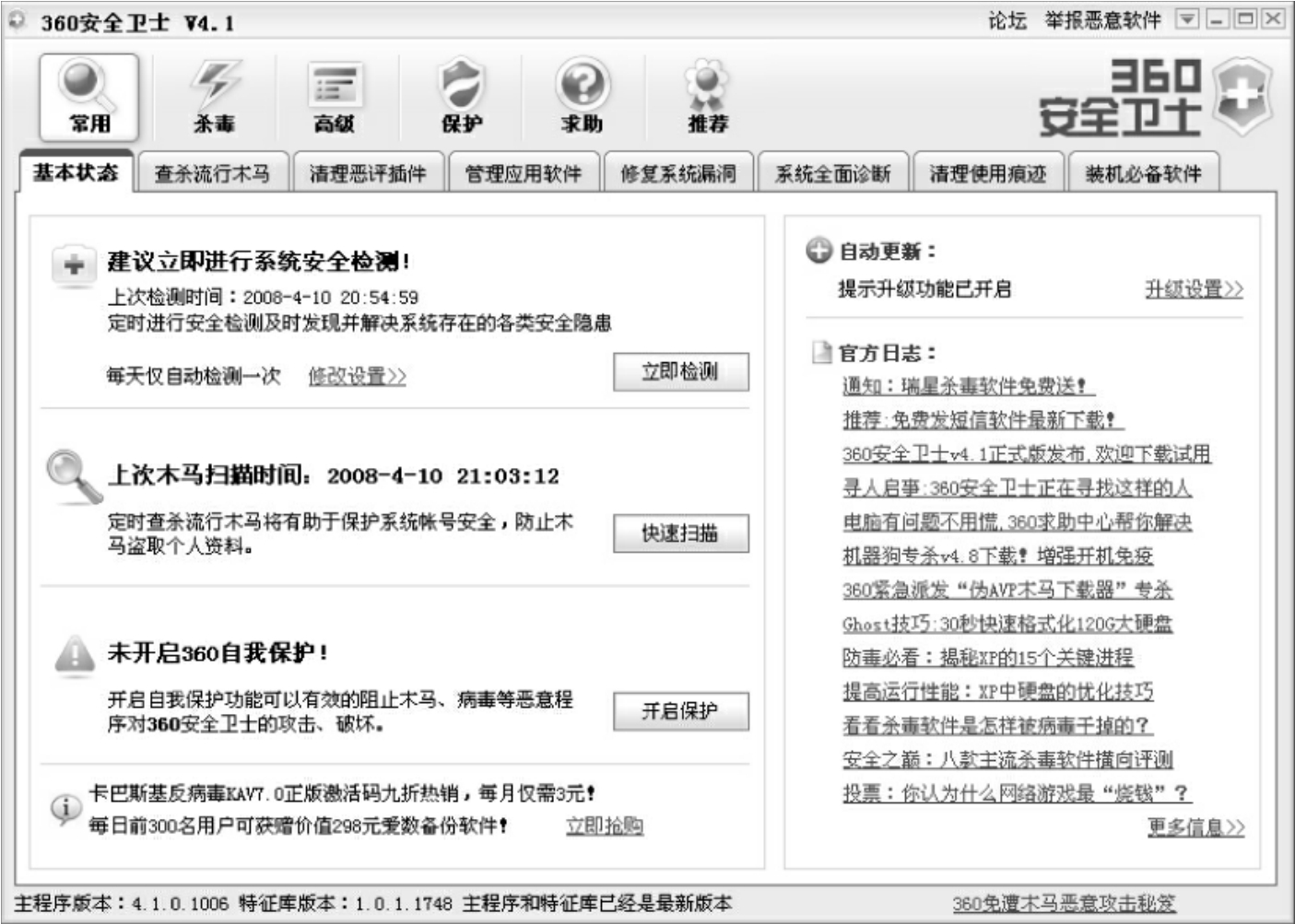Switch to the 查杀流行木马 tab

click(212, 173)
